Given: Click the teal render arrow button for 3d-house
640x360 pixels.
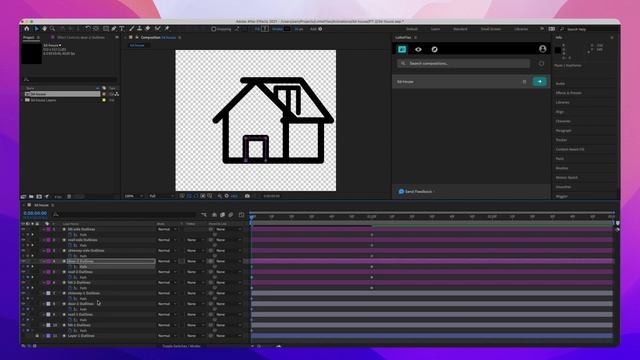Looking at the screenshot, I should pyautogui.click(x=540, y=82).
